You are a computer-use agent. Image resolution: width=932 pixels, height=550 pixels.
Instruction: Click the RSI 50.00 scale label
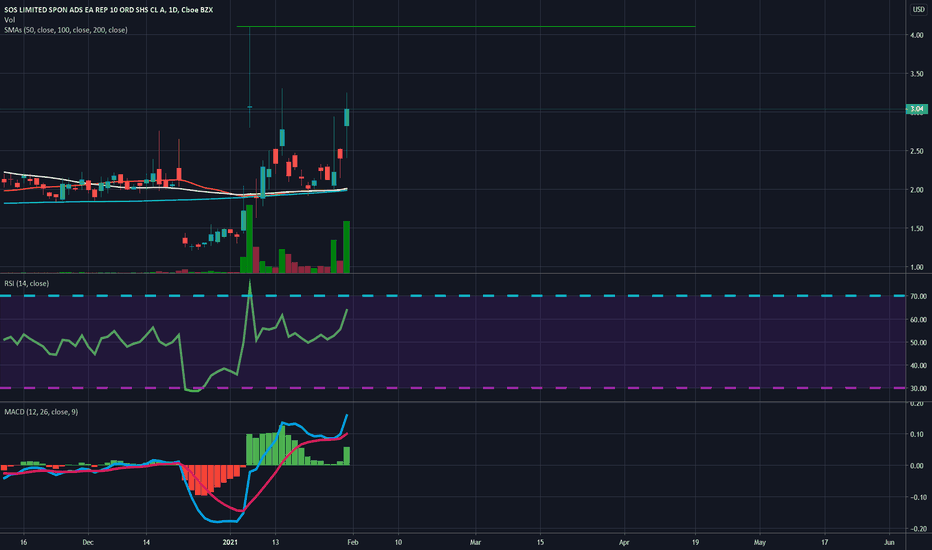click(918, 342)
